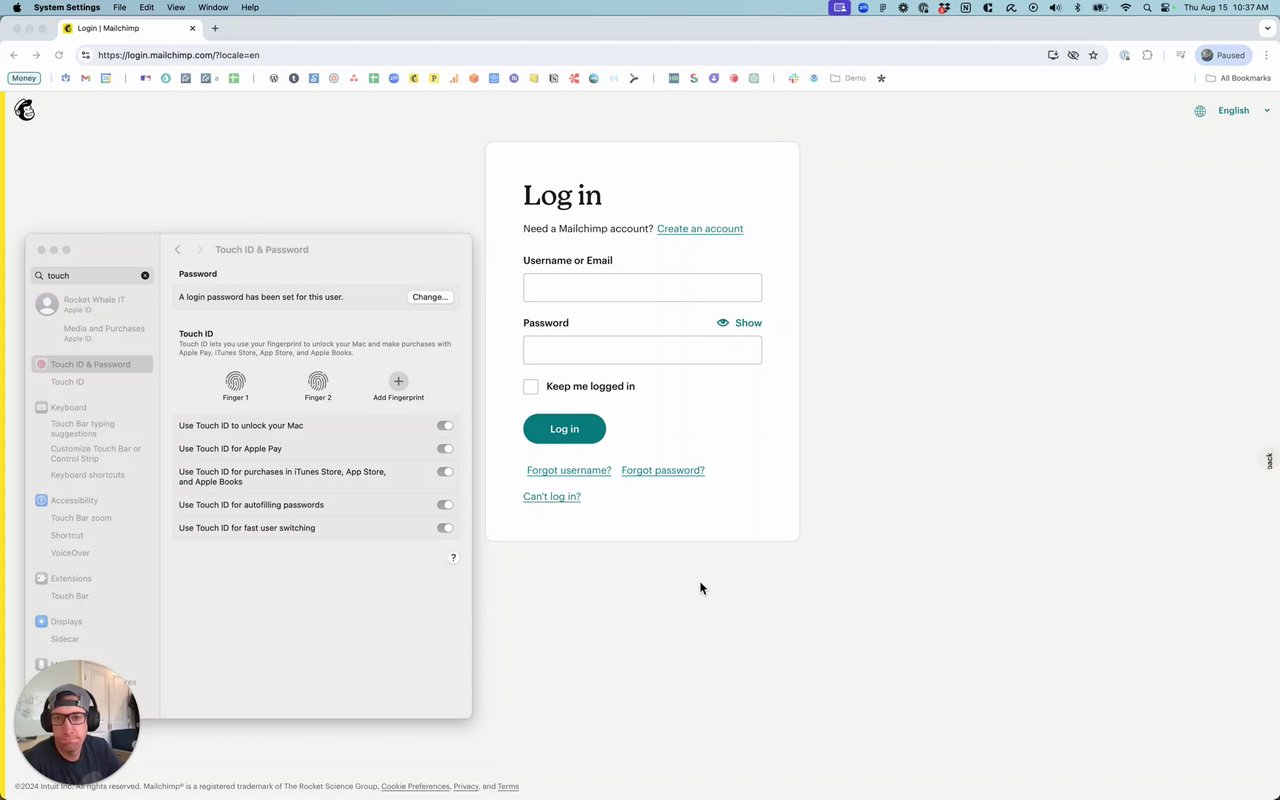This screenshot has height=800, width=1280.
Task: Open the View menu
Action: click(x=176, y=7)
